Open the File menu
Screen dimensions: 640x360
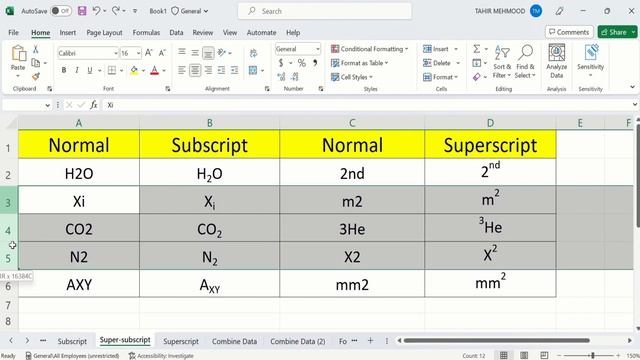[13, 32]
